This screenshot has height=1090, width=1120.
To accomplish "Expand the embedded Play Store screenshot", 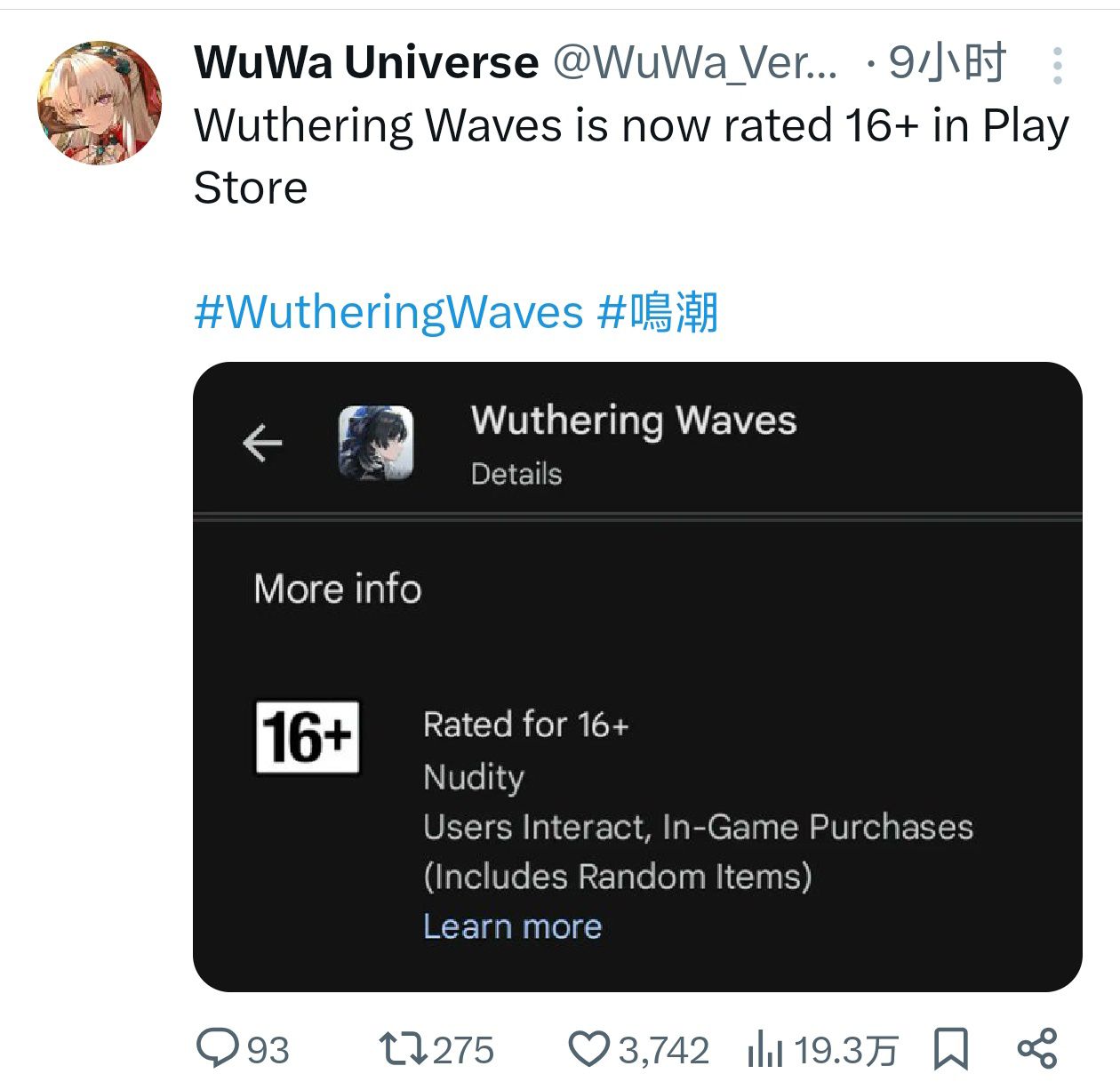I will point(637,677).
